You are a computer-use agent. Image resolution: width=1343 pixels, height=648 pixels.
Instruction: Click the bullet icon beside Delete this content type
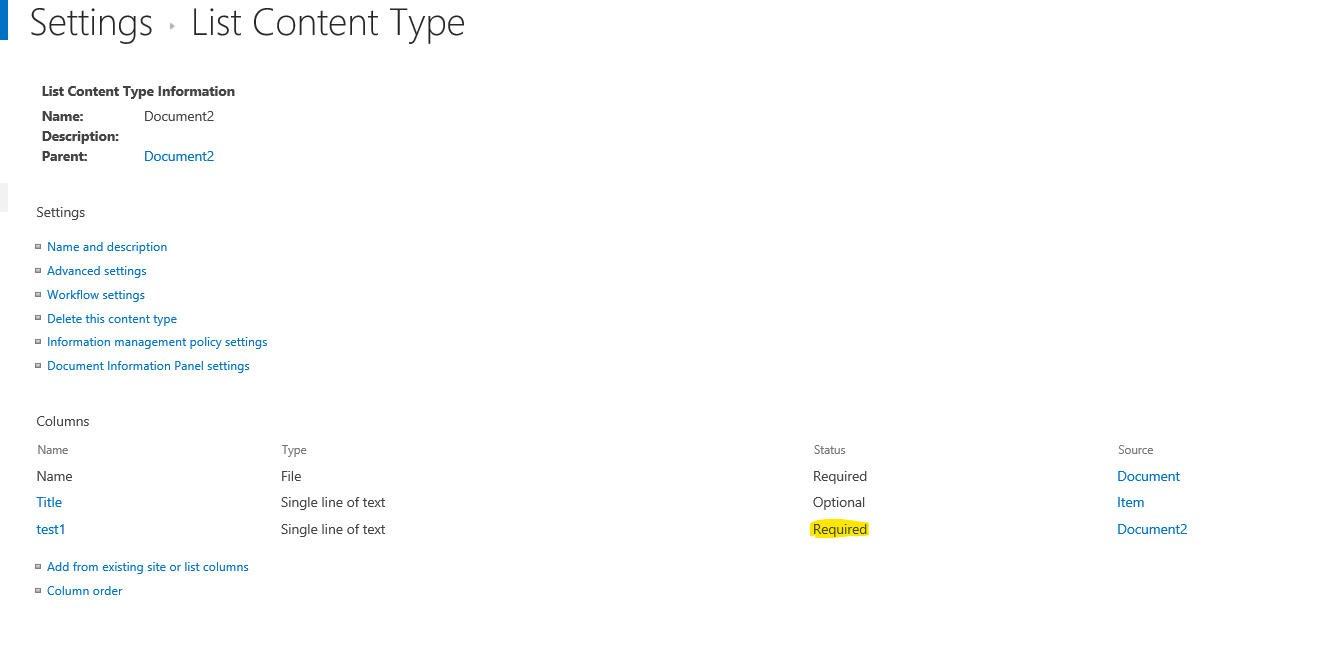click(38, 318)
